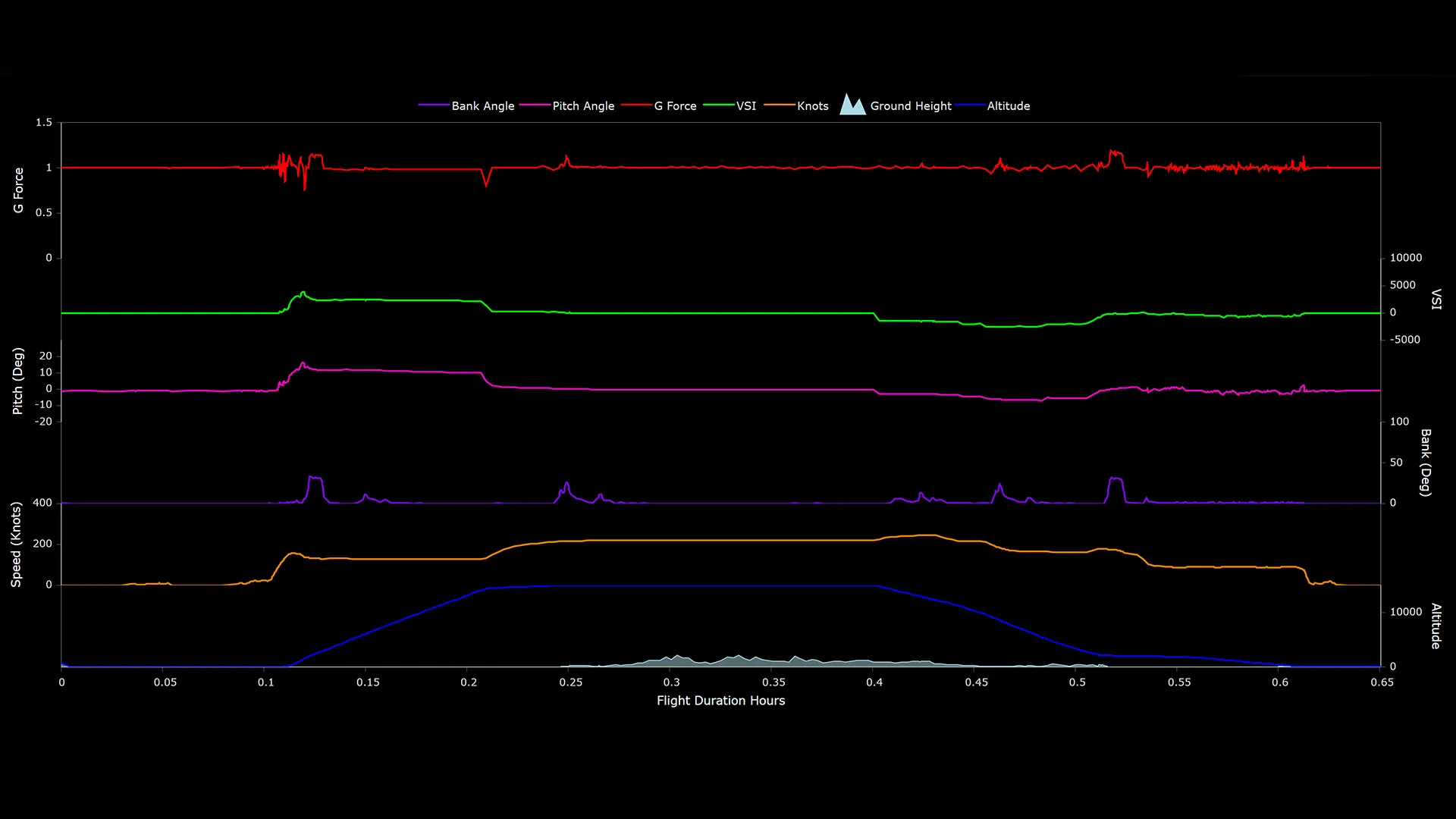Click the orange Knots legend line marker
The width and height of the screenshot is (1456, 819).
pos(779,105)
